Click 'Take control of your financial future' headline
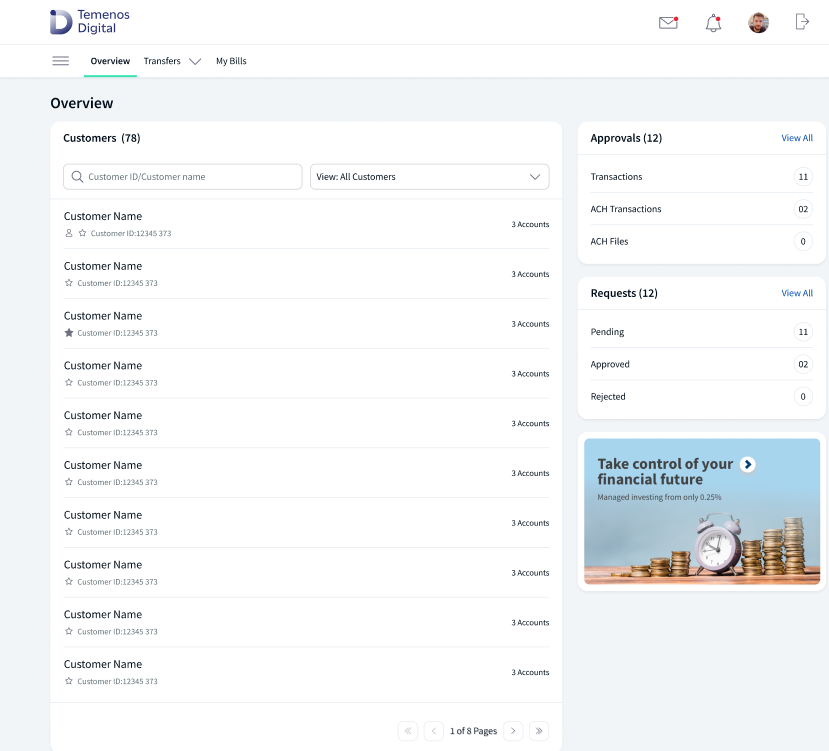829x751 pixels. pyautogui.click(x=665, y=472)
